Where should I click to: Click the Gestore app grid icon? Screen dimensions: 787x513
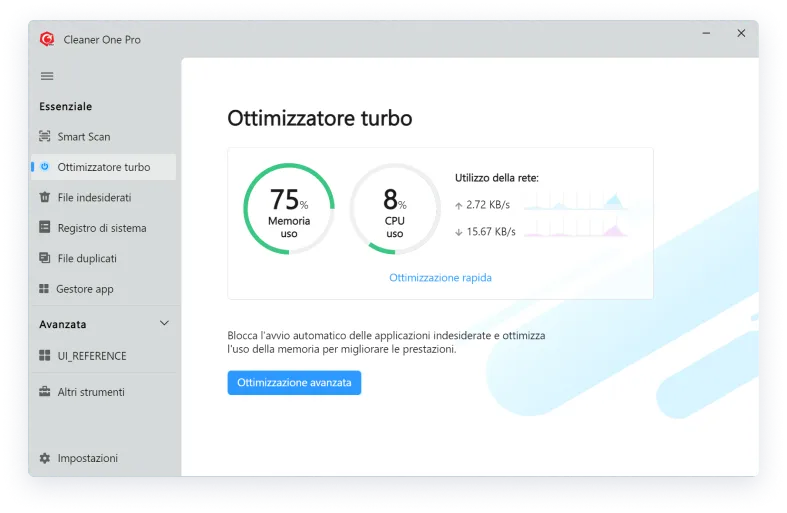45,289
